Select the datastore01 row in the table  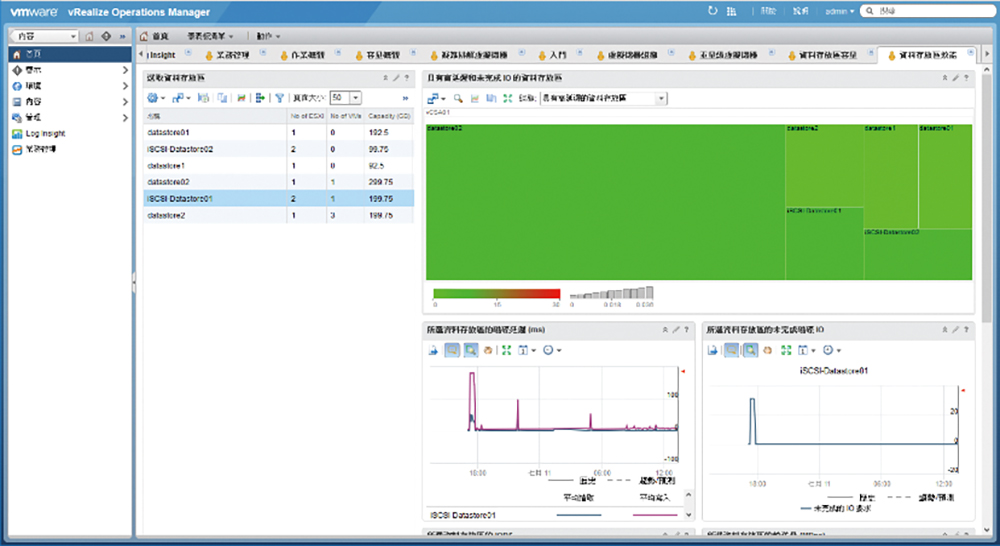(x=279, y=133)
